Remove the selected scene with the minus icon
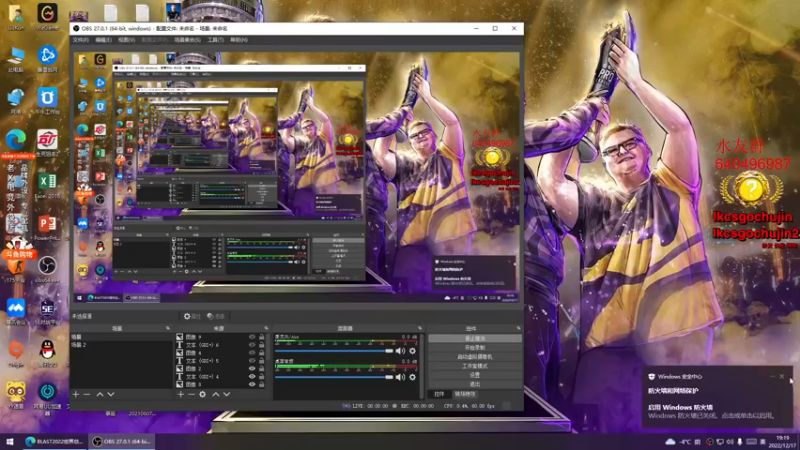 [x=87, y=394]
